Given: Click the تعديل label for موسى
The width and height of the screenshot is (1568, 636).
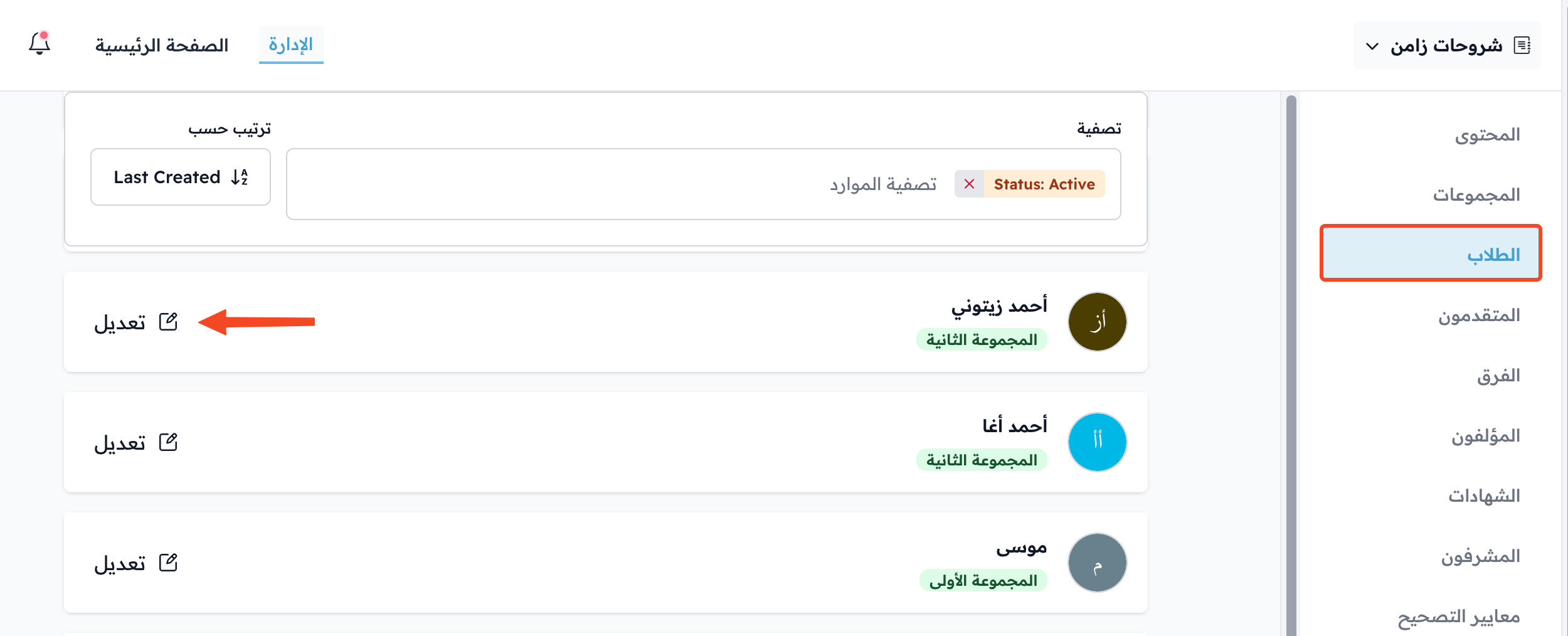Looking at the screenshot, I should coord(120,563).
